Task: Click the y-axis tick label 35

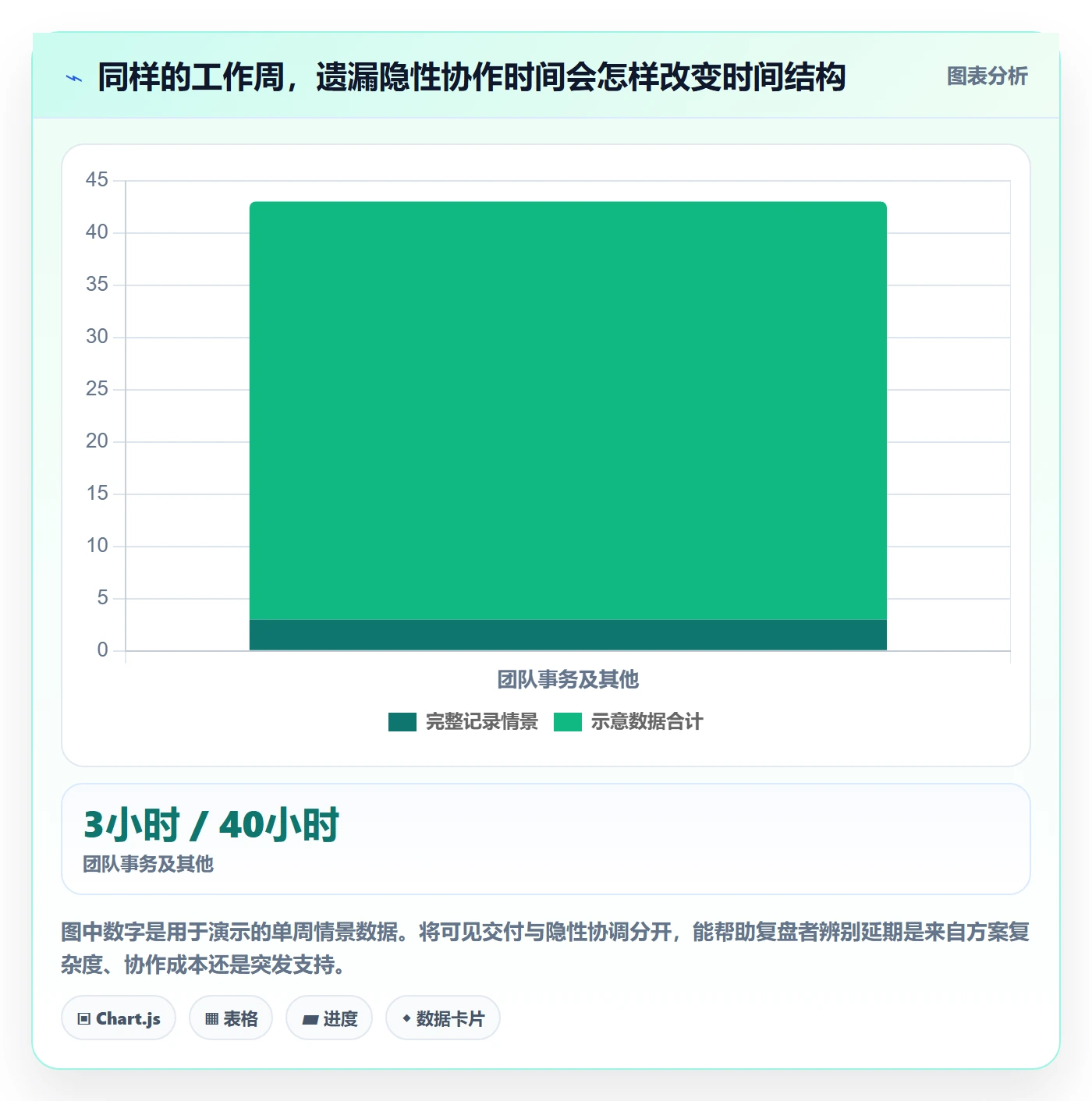Action: click(97, 285)
